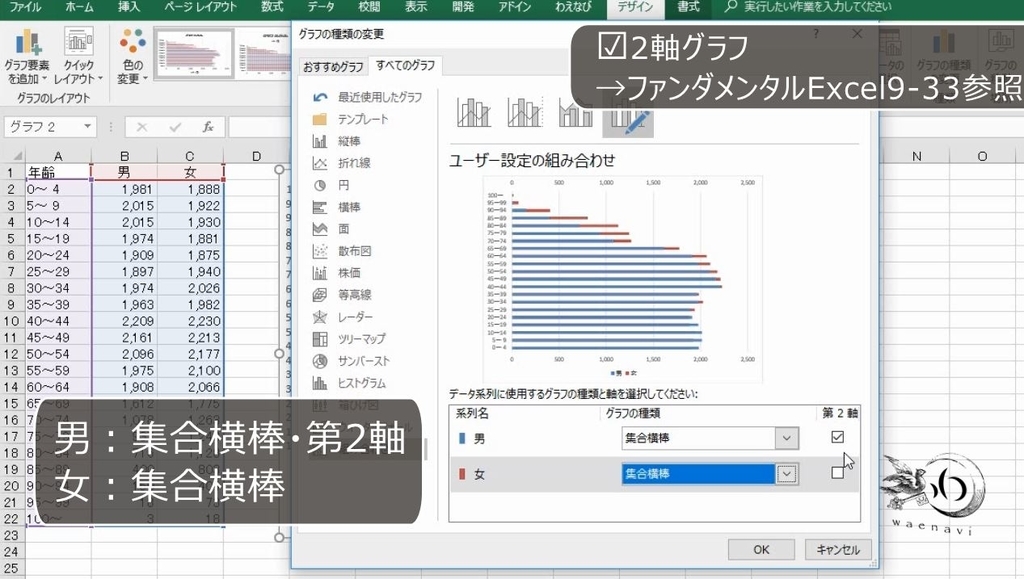The image size is (1024, 579).
Task: Click the insert function fx icon
Action: pyautogui.click(x=208, y=127)
